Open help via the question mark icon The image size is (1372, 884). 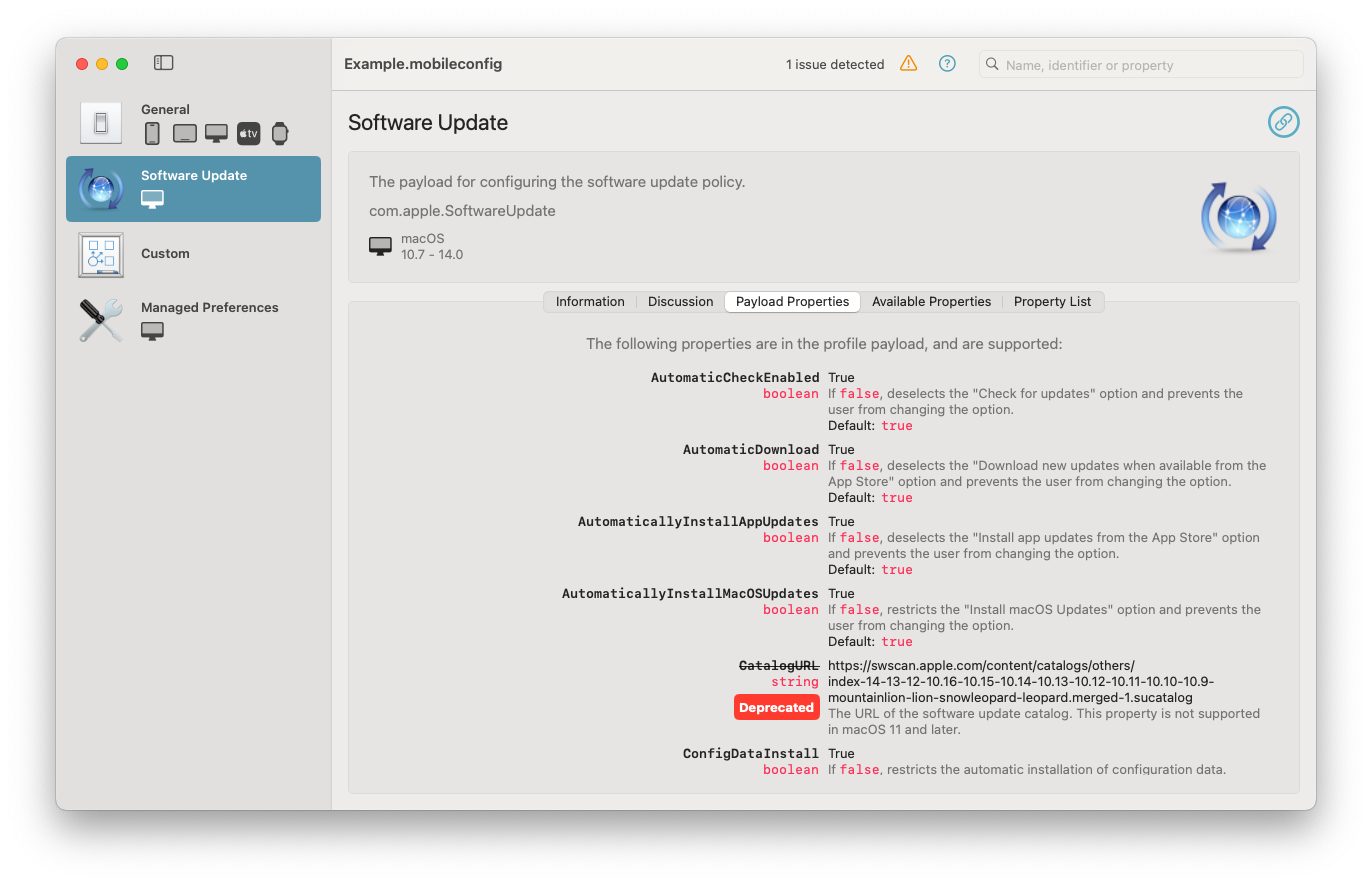(x=947, y=64)
